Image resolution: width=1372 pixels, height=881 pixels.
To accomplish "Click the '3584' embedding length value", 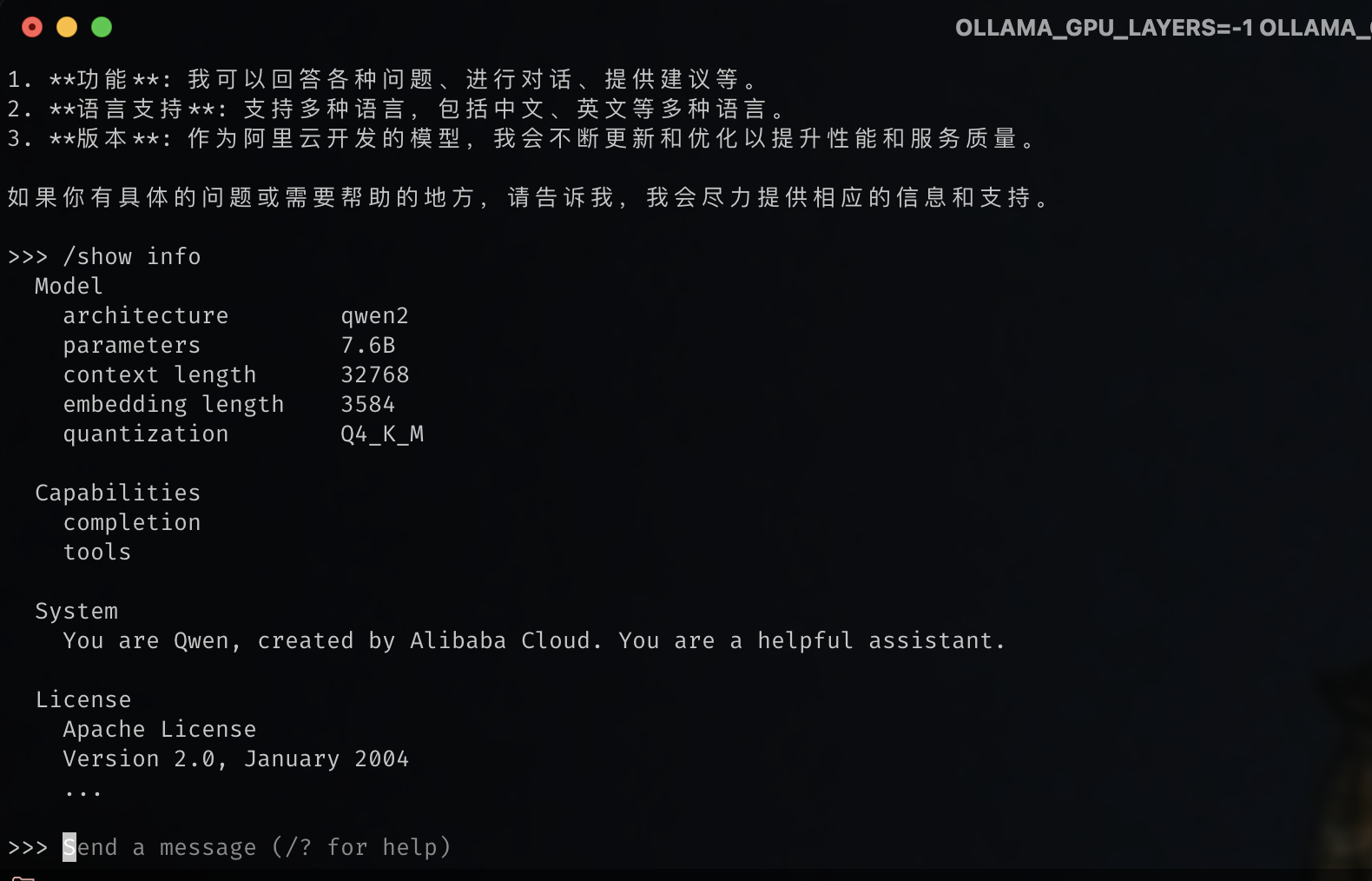I will click(x=367, y=404).
